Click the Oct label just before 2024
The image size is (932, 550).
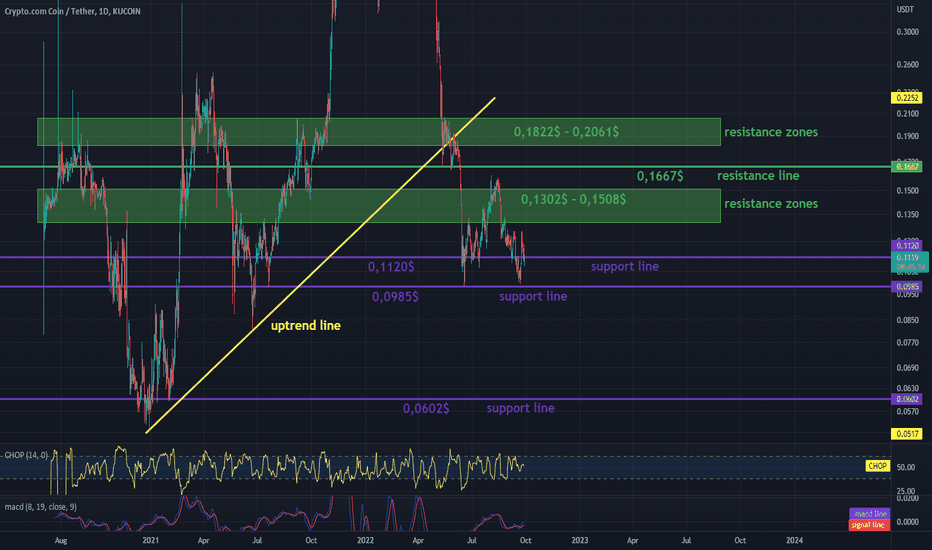tap(740, 540)
